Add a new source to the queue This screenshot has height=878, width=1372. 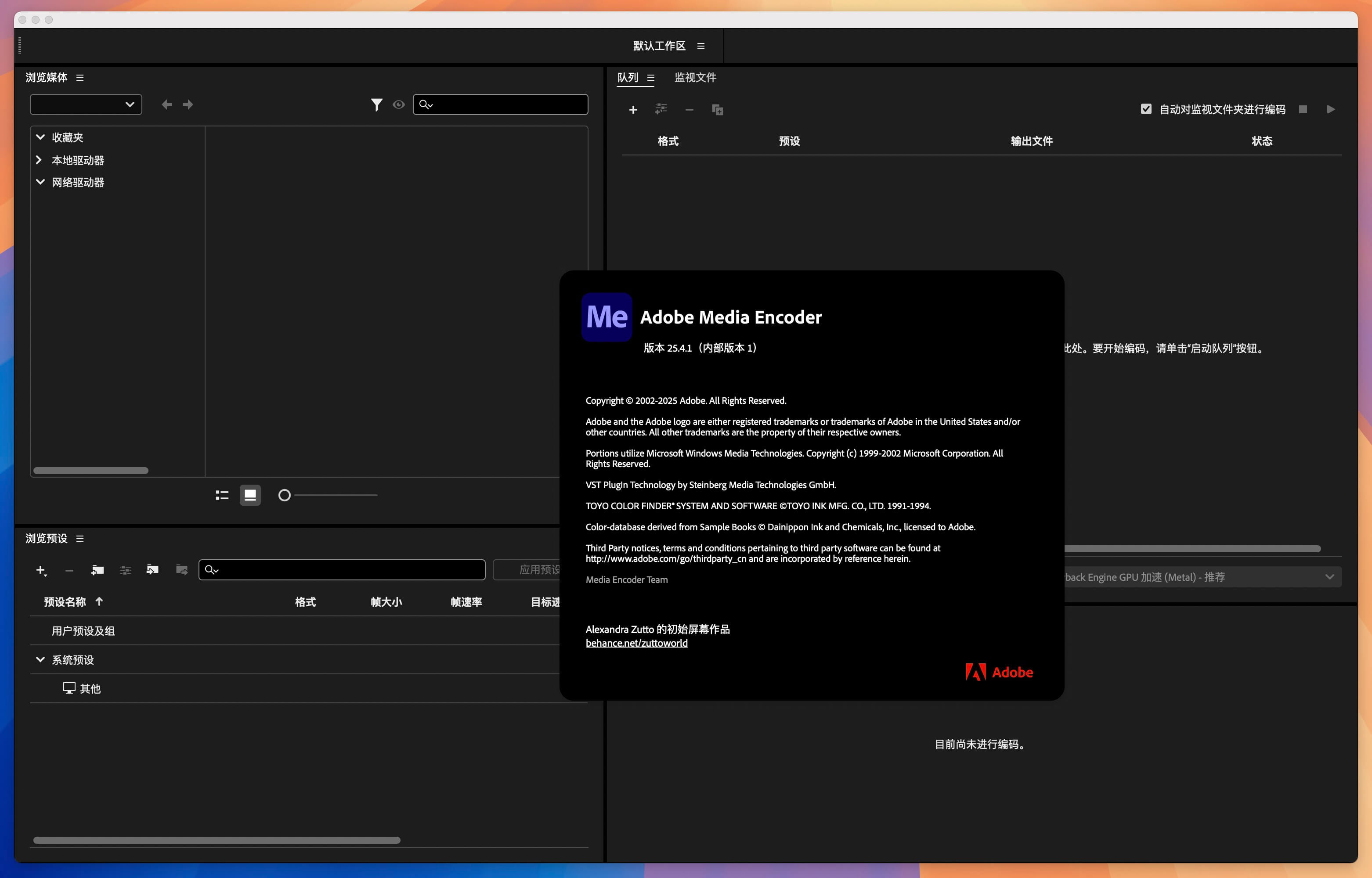tap(634, 109)
